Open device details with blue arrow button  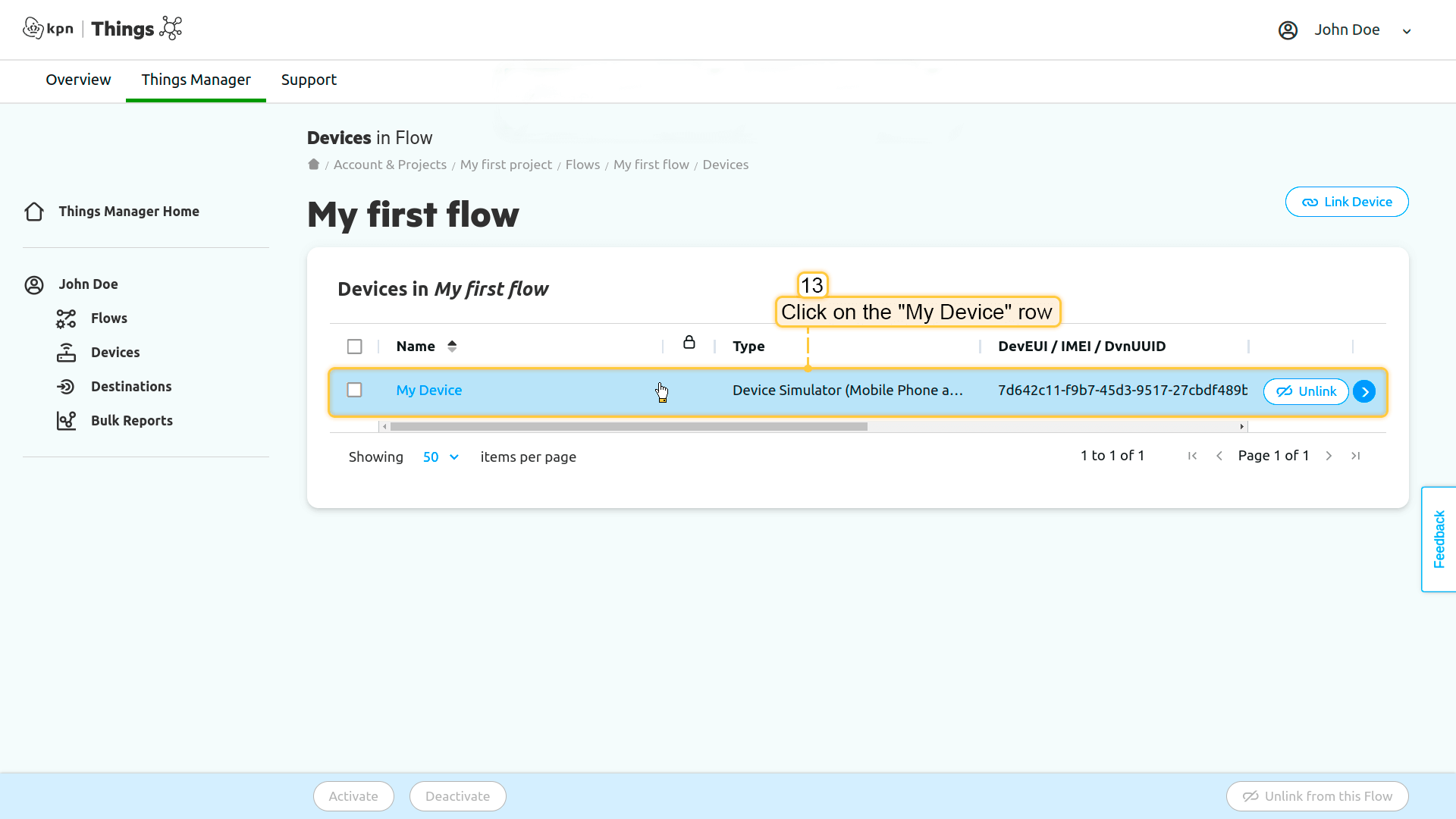(1363, 391)
